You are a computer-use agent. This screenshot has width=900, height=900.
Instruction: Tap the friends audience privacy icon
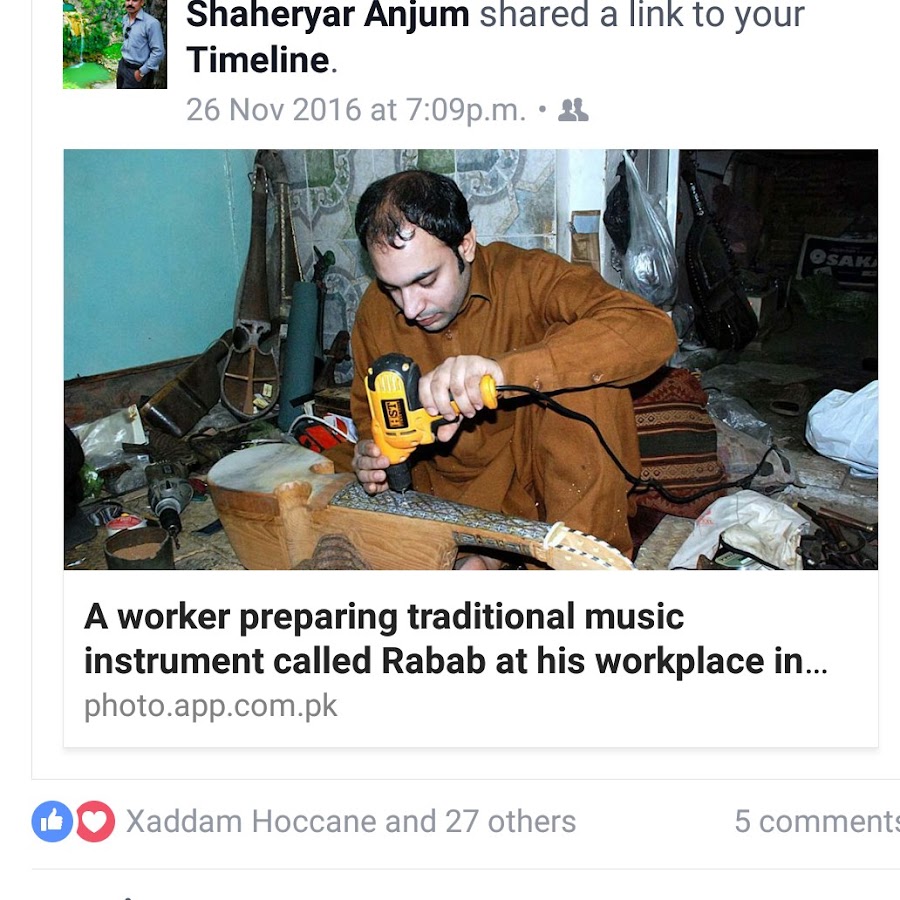click(573, 110)
